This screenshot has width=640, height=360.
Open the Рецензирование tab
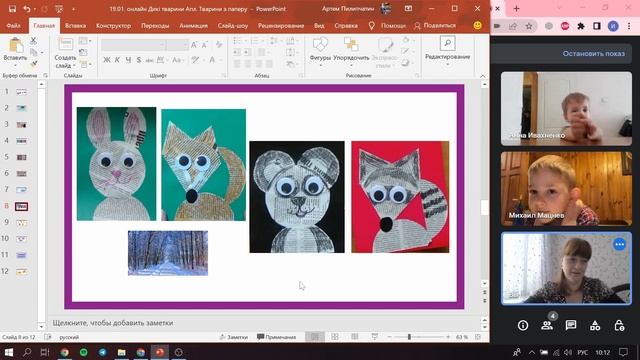click(x=281, y=25)
